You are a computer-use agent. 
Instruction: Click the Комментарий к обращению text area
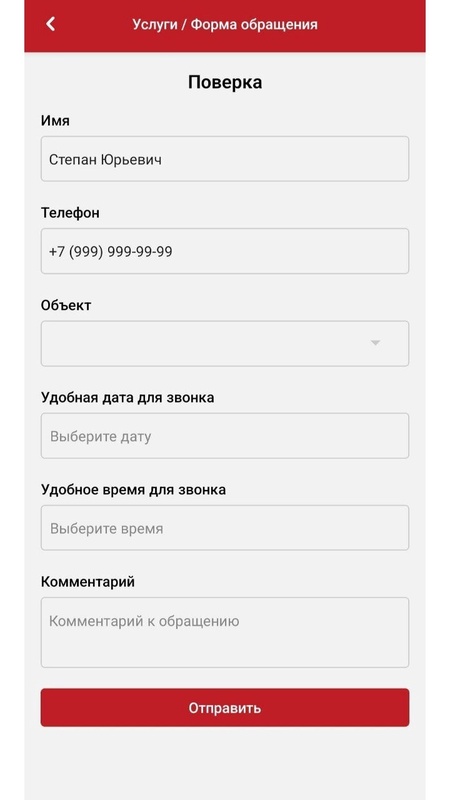point(225,633)
